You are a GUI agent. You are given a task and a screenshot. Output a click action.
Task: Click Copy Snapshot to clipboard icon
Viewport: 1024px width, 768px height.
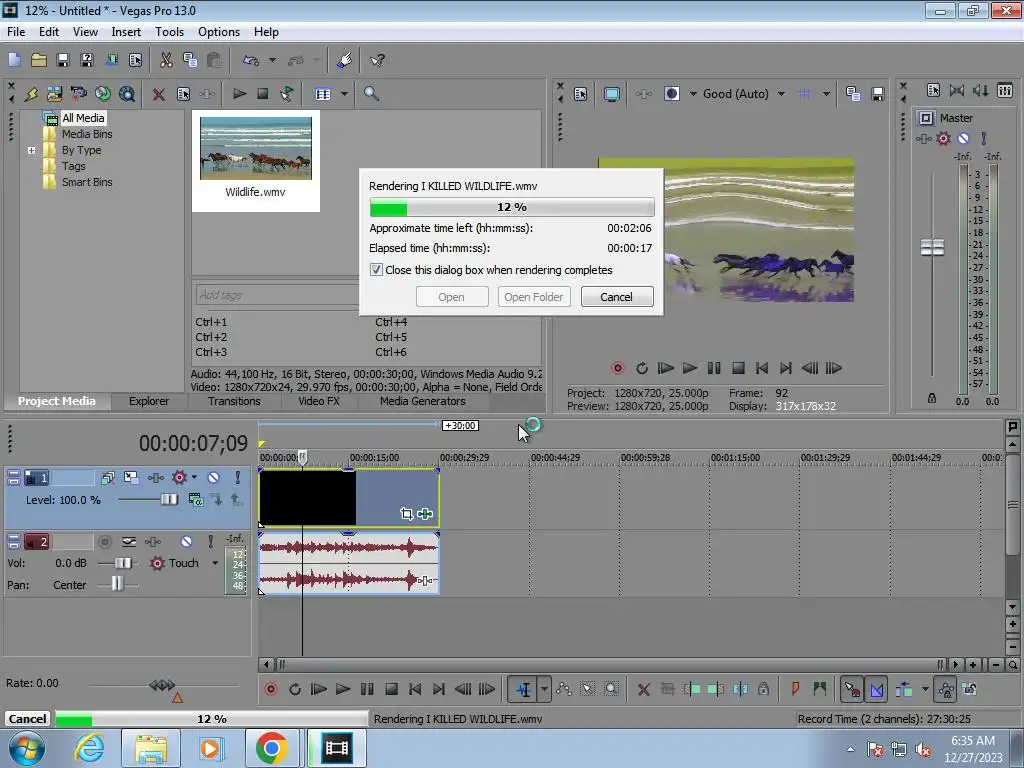click(x=853, y=94)
